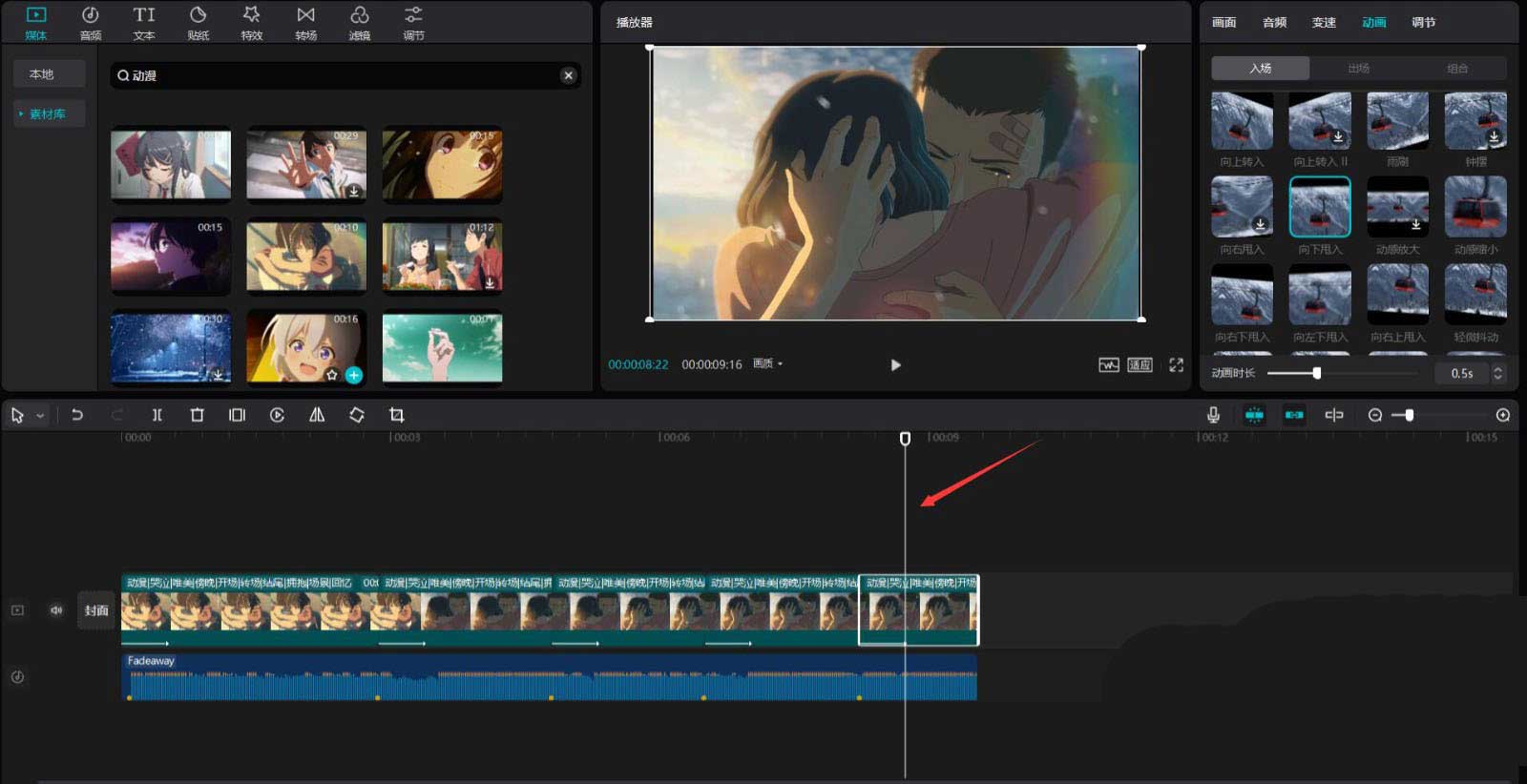Select the 01:12 dining scene clip
Screen dimensions: 1527x784
pyautogui.click(x=442, y=257)
